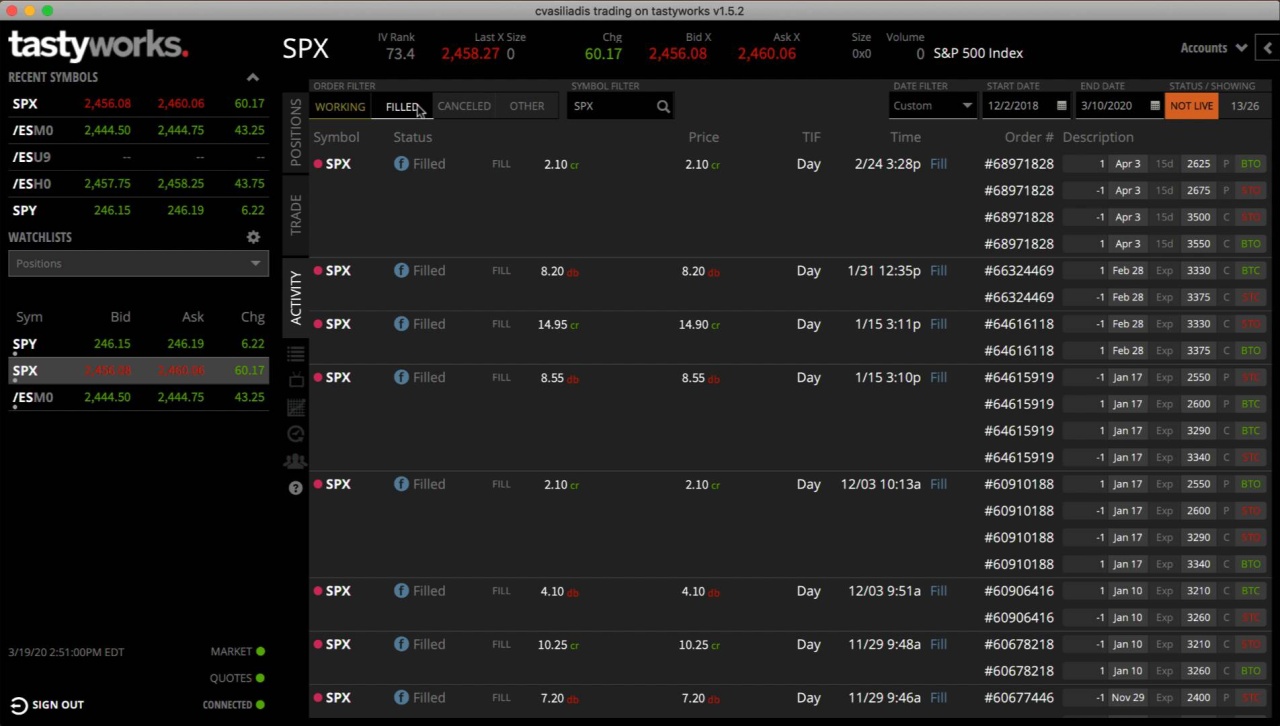Toggle the Working order filter
Viewport: 1280px width, 726px height.
point(340,106)
